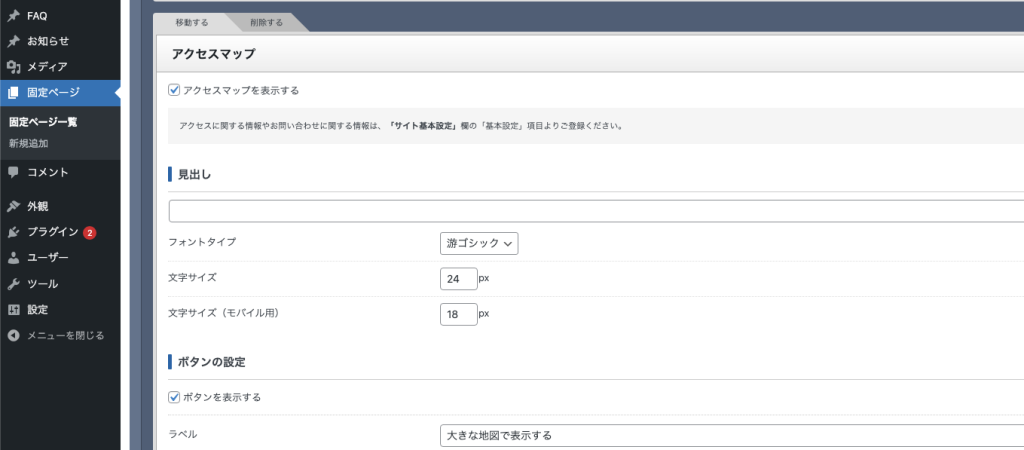Click the サイト基本設定 bold text
Screen dimensions: 1024x450
point(421,125)
